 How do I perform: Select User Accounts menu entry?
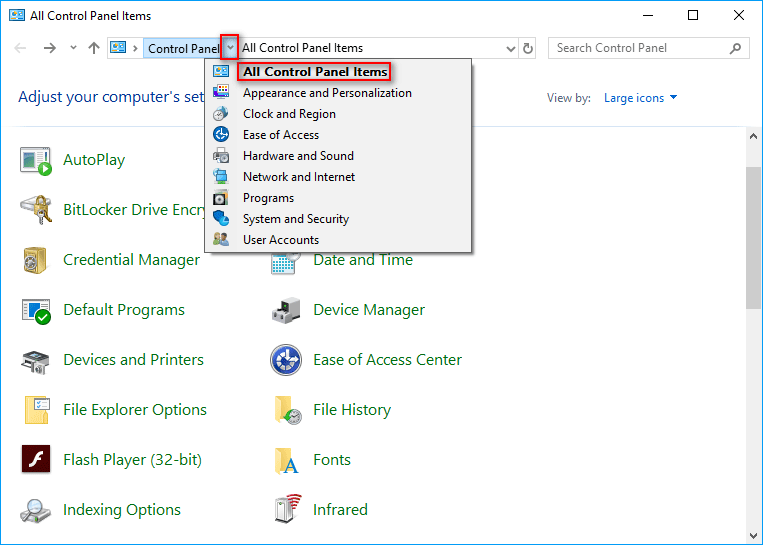tap(281, 240)
